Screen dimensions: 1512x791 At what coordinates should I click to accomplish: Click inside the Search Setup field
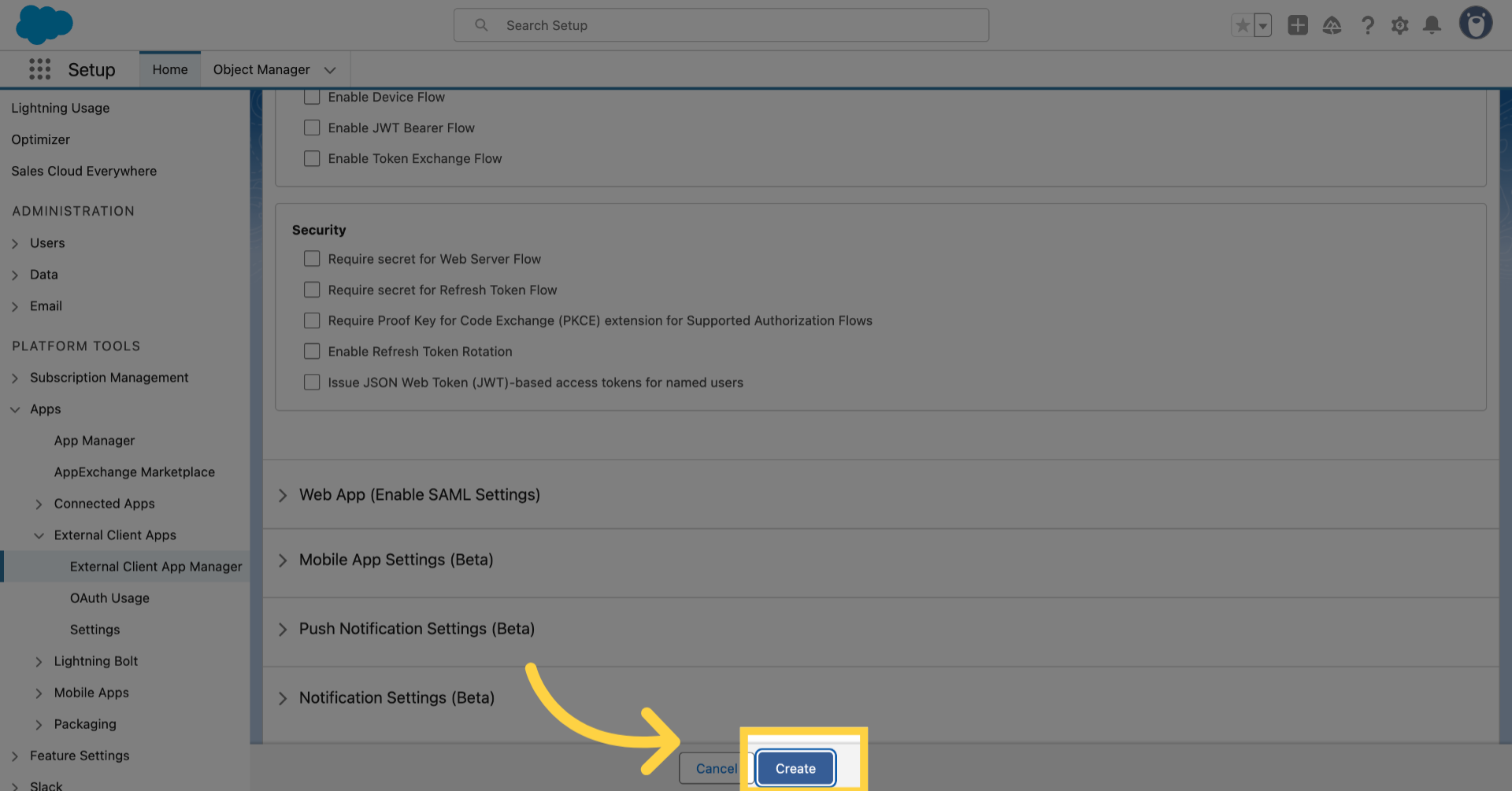coord(721,24)
